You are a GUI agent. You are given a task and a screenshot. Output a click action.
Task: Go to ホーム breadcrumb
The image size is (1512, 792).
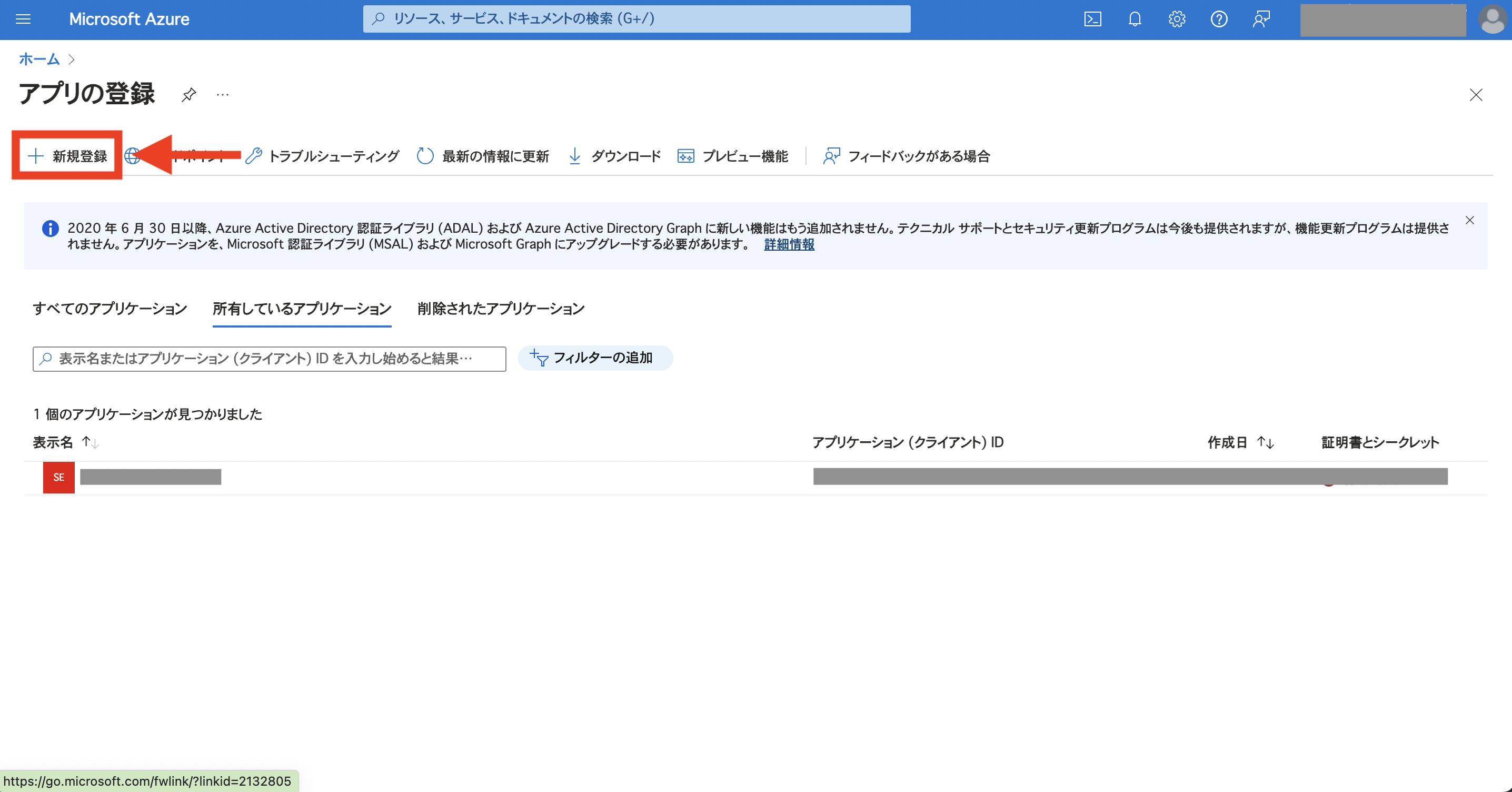39,60
